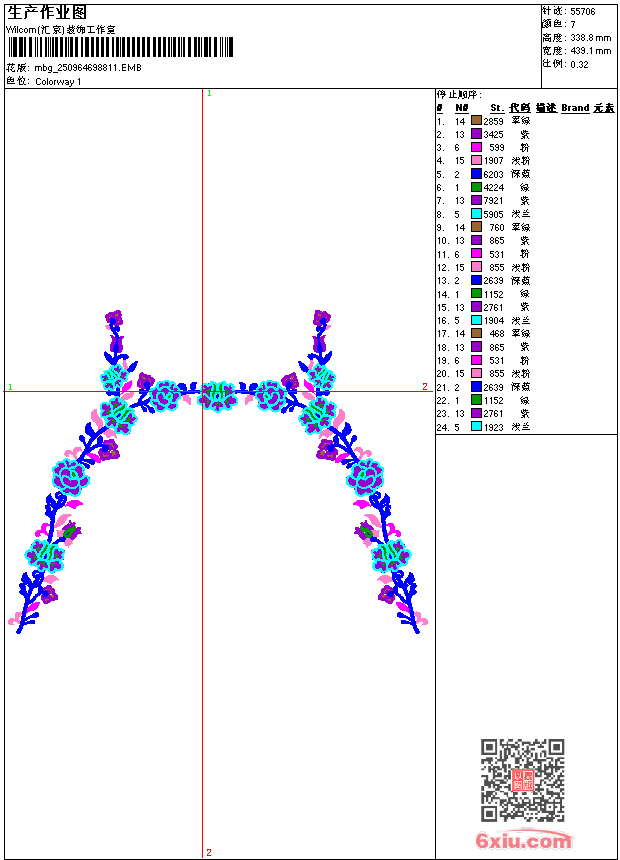Pick the light pink swatch in row 4

(x=476, y=160)
